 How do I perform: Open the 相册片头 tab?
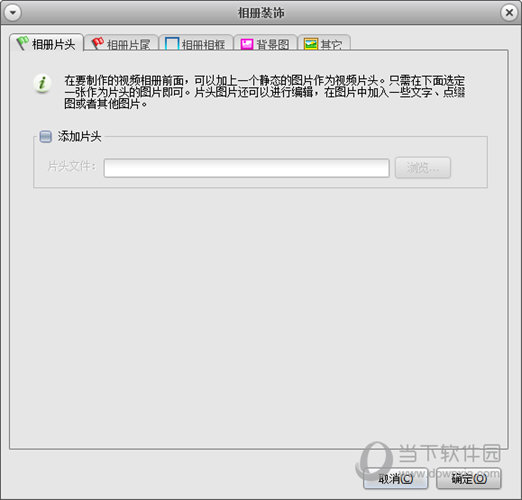pos(46,43)
